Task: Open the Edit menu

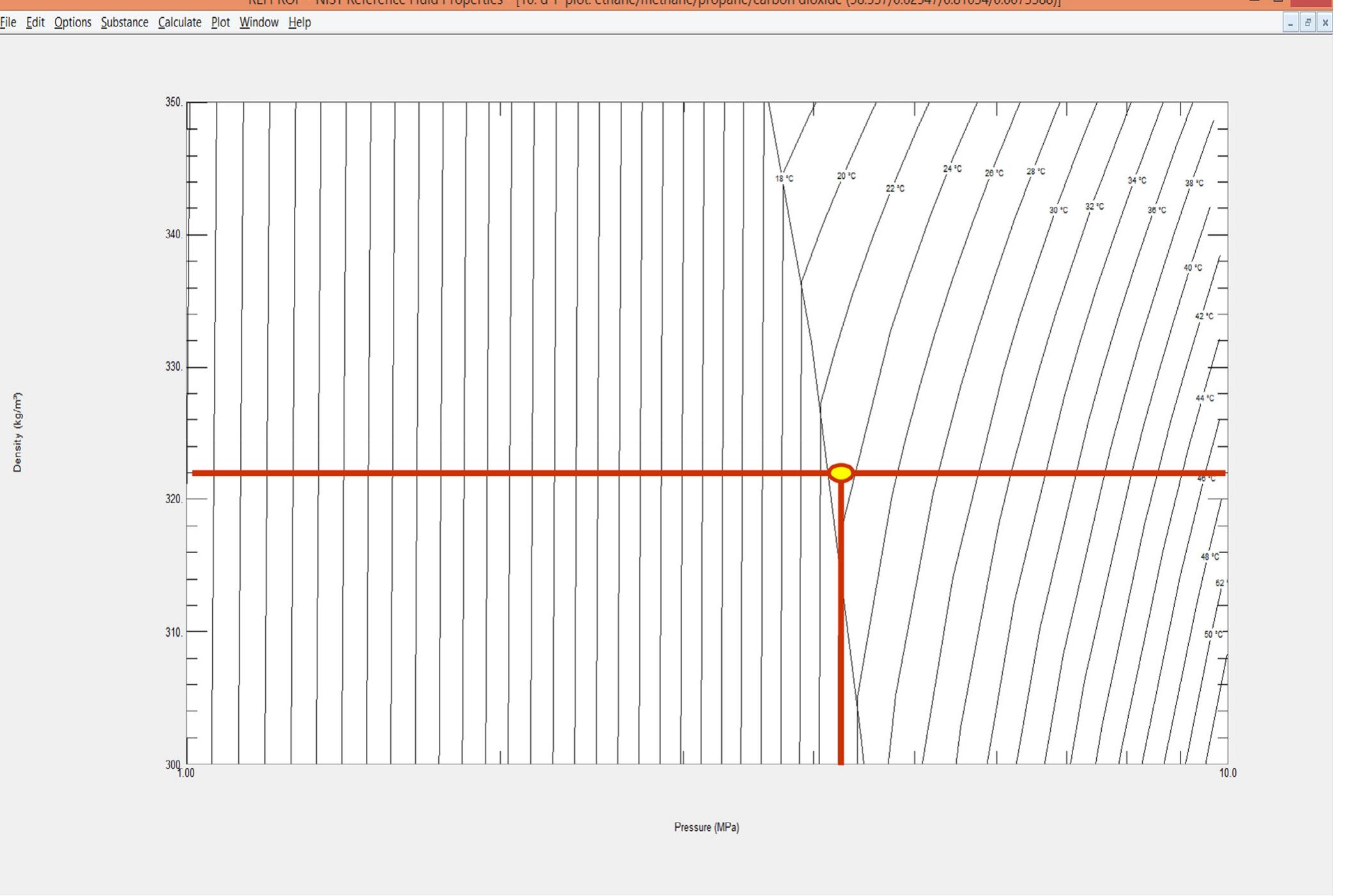Action: [35, 22]
